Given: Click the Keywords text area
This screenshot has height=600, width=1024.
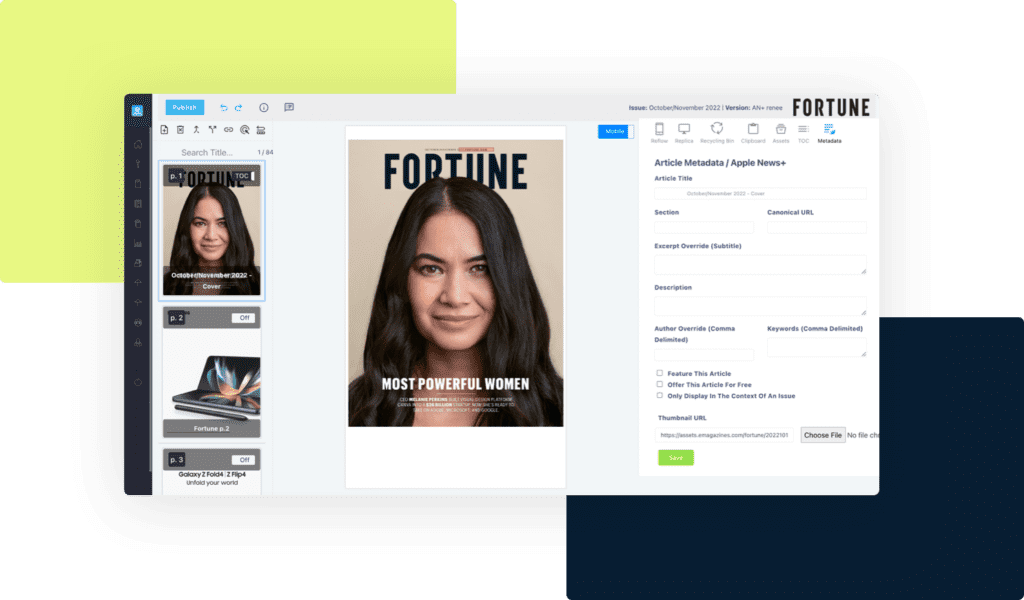Looking at the screenshot, I should pyautogui.click(x=817, y=347).
